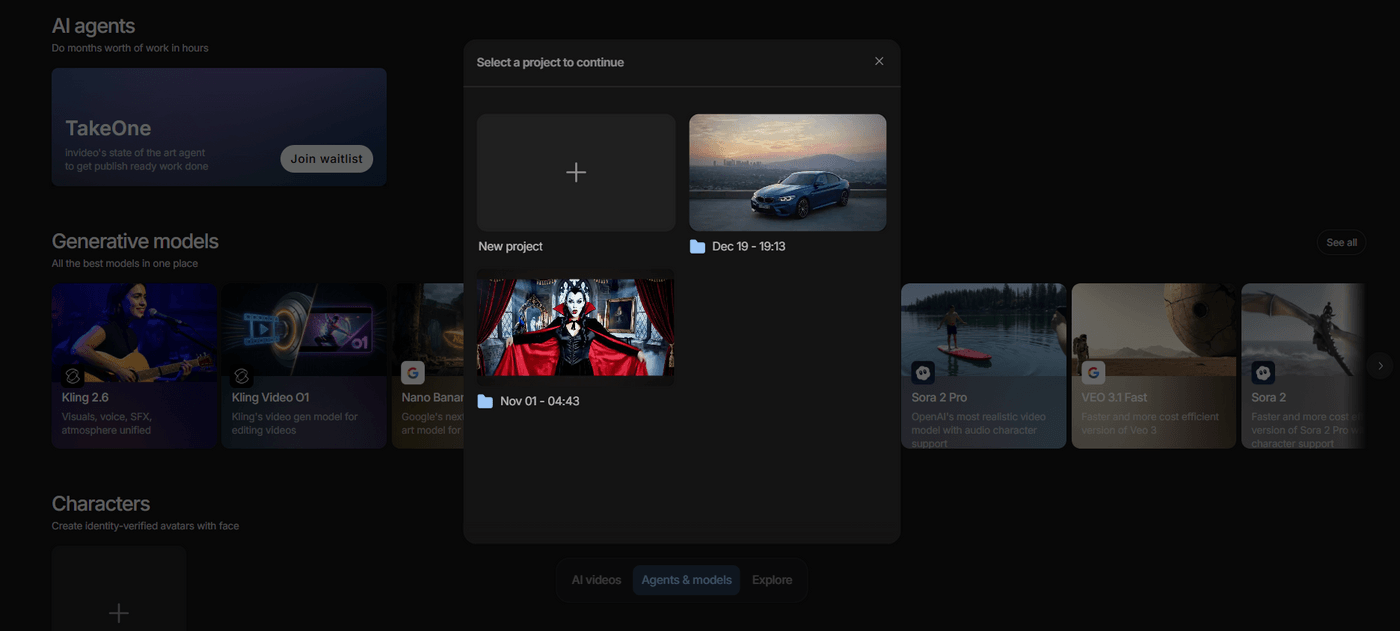Screen dimensions: 1400x631
Task: Open the blue car project thumbnail
Action: click(787, 173)
